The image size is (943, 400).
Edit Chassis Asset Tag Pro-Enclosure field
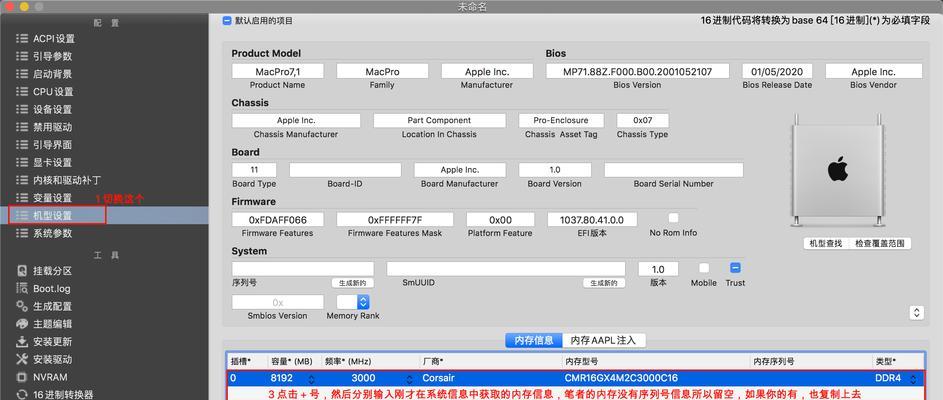[561, 120]
